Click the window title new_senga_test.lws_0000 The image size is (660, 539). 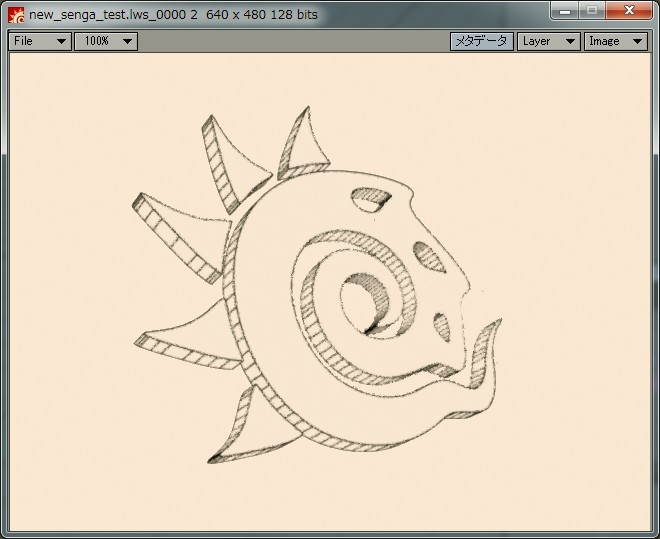coord(107,15)
